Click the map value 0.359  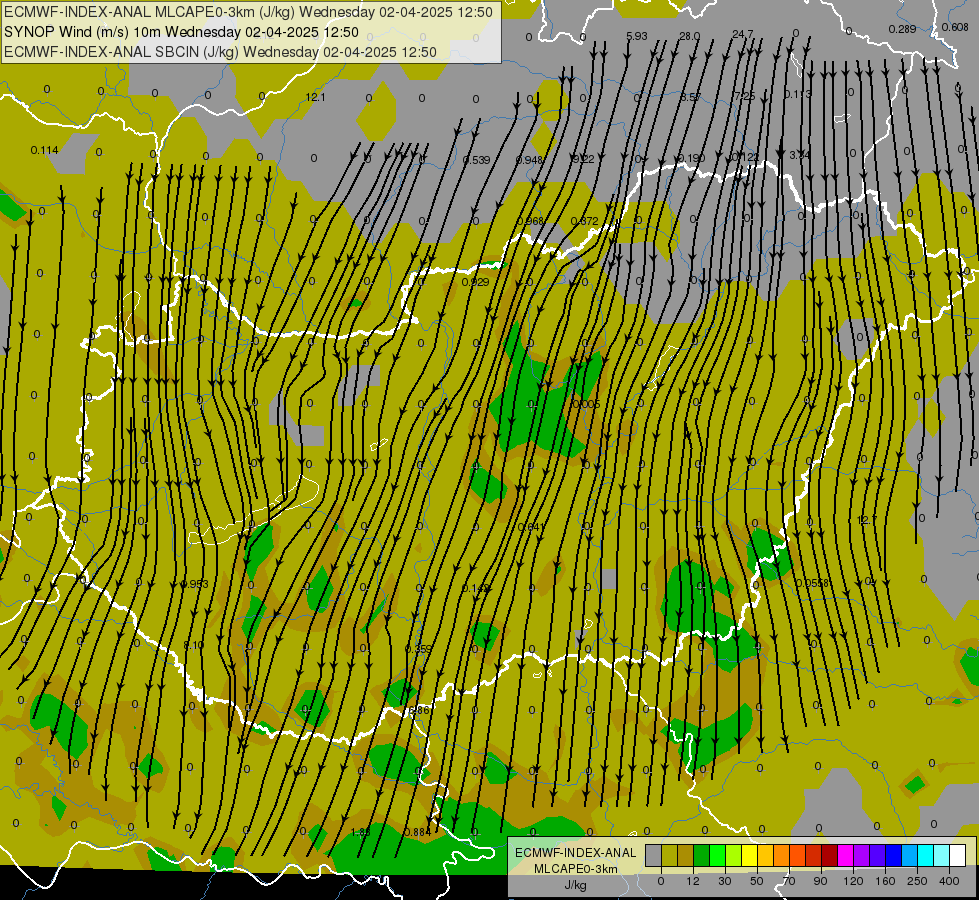click(418, 649)
